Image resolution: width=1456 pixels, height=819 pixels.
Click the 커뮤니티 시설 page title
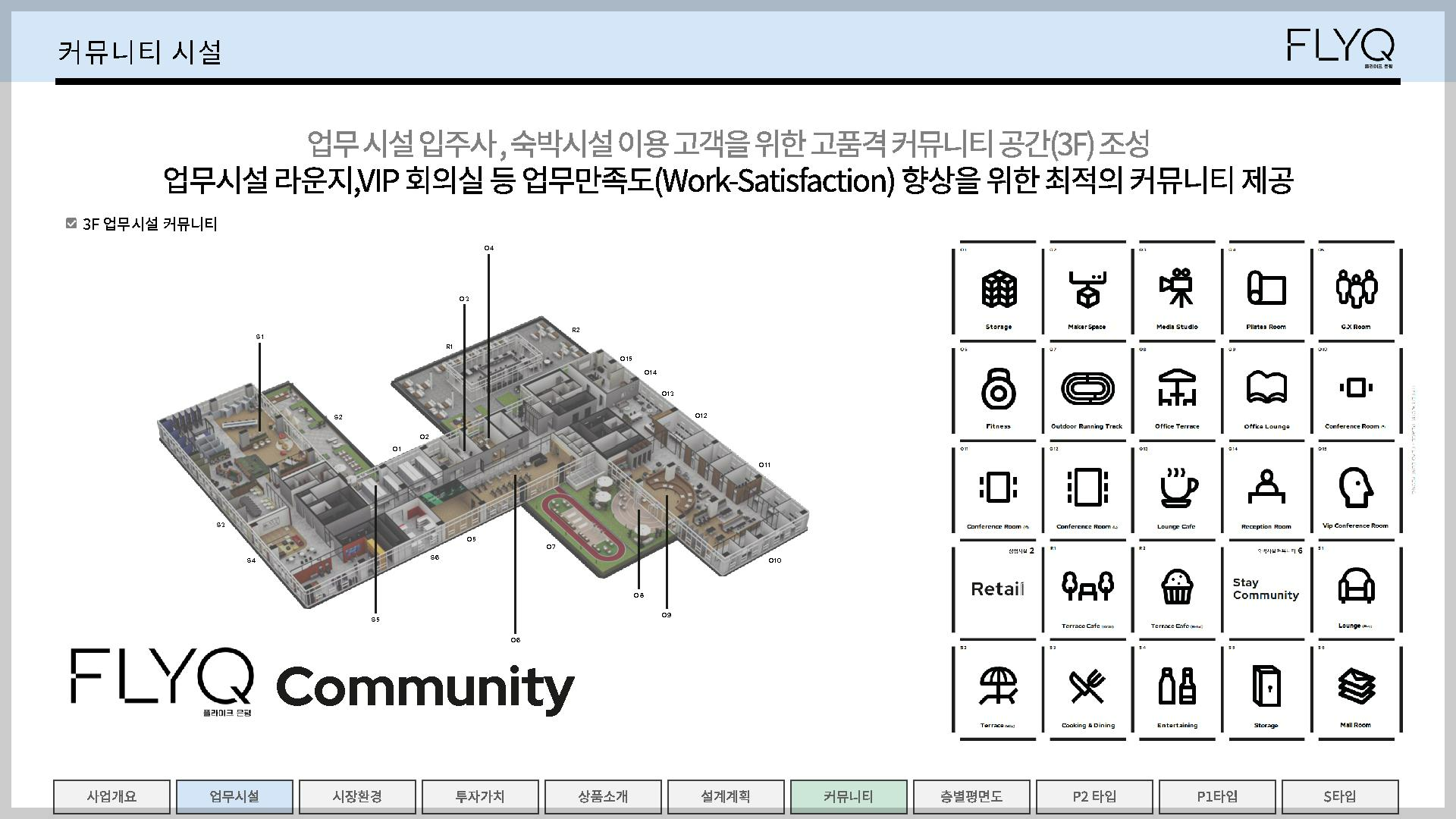140,52
